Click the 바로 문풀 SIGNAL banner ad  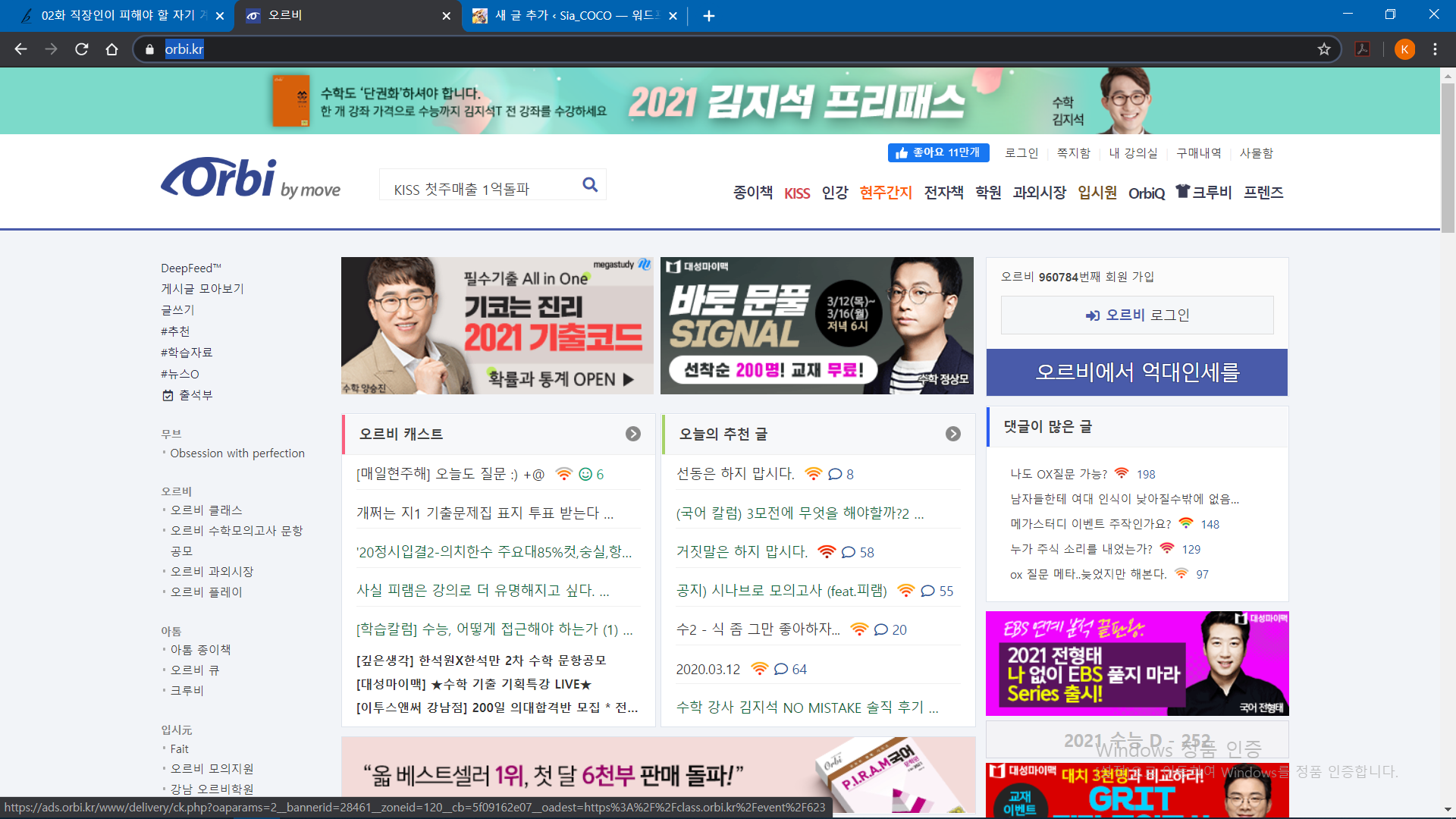(817, 325)
